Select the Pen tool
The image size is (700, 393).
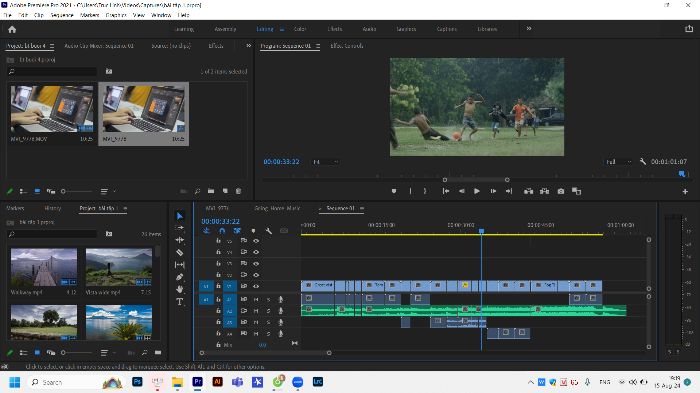tap(180, 277)
